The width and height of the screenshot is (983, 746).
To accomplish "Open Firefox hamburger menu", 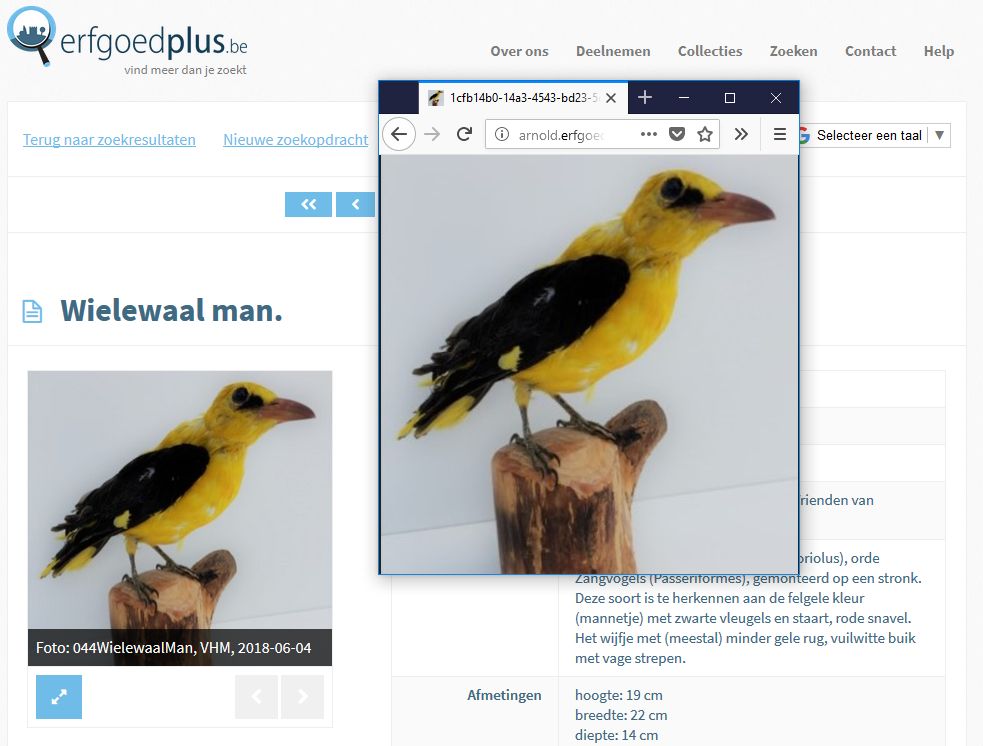I will pos(780,134).
